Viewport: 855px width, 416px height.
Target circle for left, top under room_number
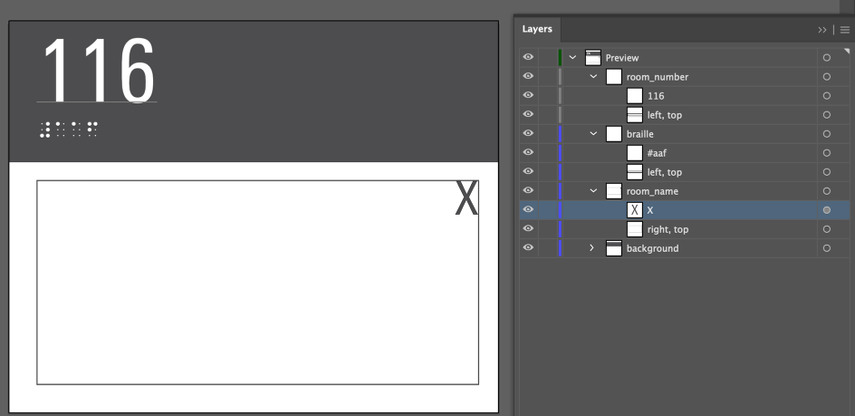coord(827,114)
